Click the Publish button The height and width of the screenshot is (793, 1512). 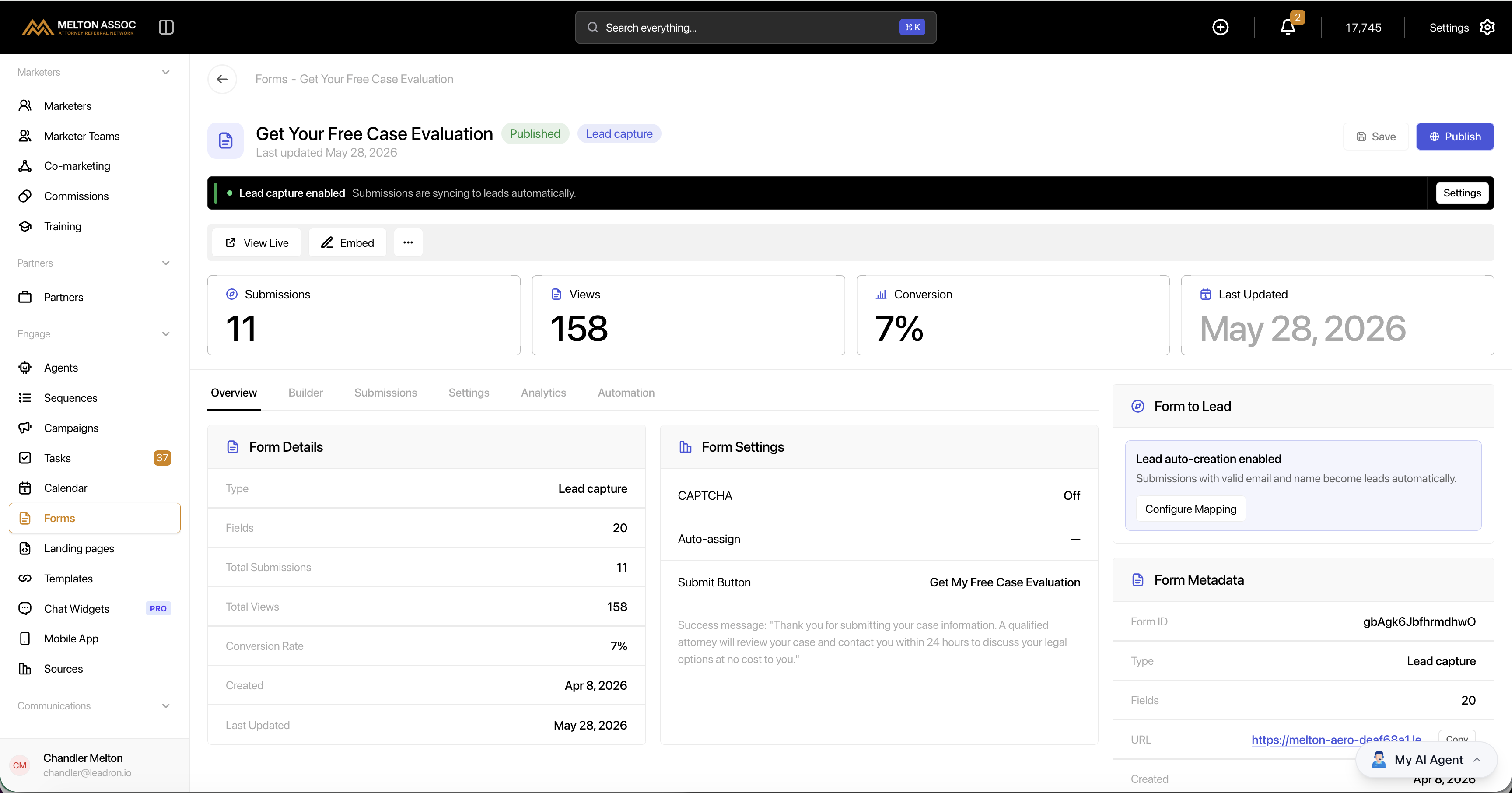pyautogui.click(x=1455, y=136)
